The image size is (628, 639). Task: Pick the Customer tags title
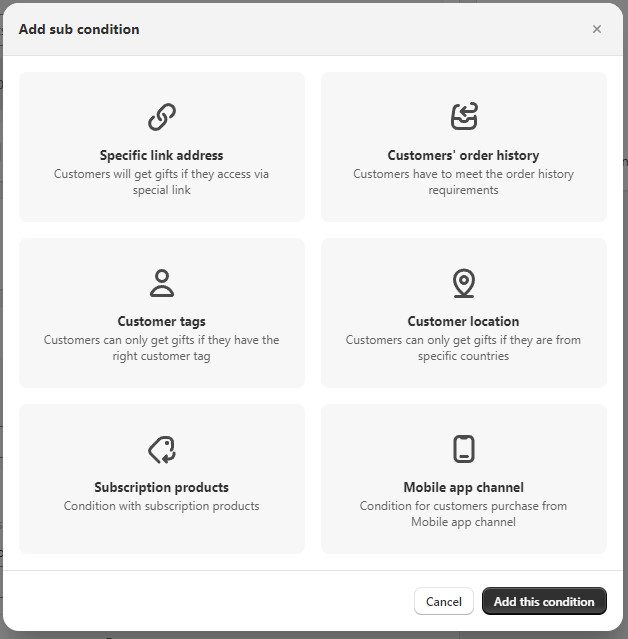162,321
